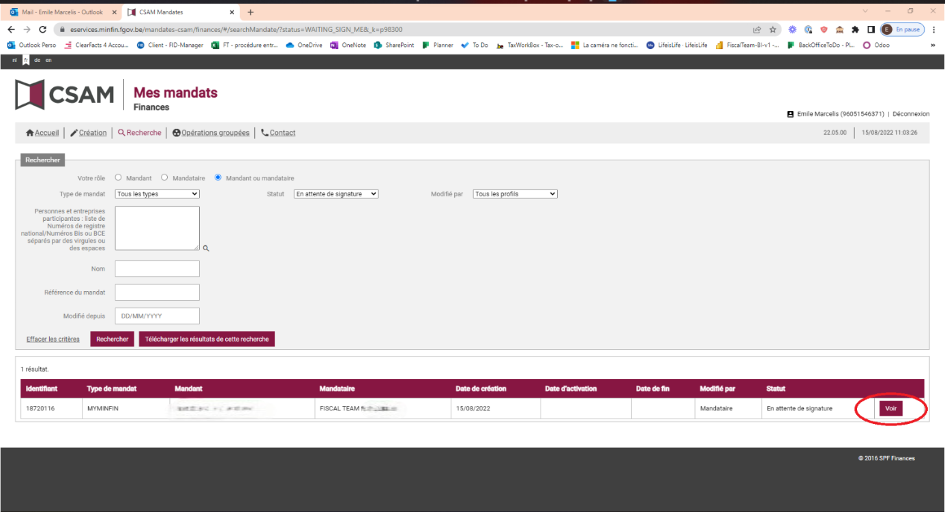Expand the 'Type de mandat' dropdown
The image size is (945, 512).
[157, 194]
